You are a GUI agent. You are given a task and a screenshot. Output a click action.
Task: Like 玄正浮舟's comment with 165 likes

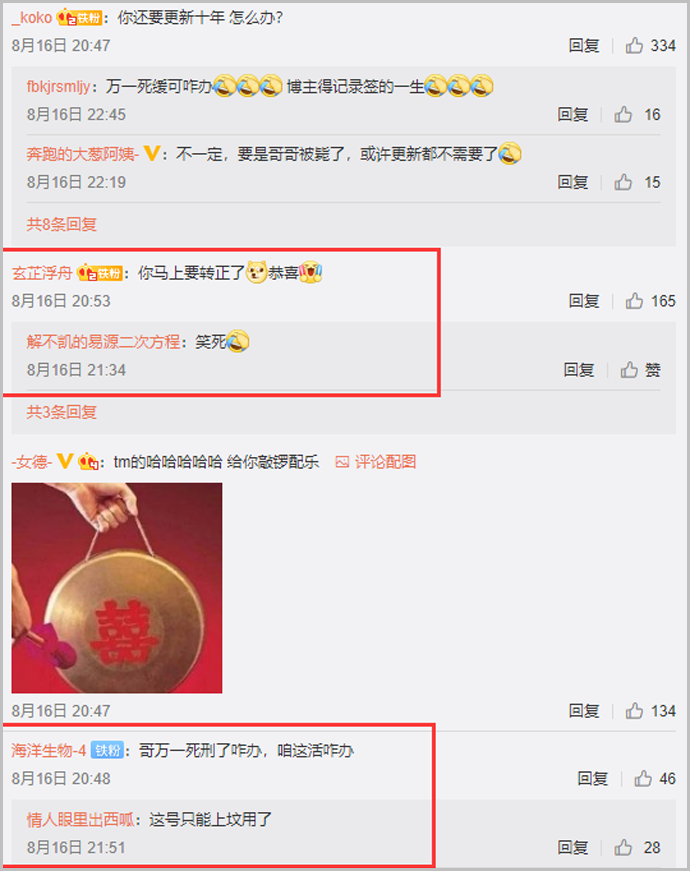(634, 301)
